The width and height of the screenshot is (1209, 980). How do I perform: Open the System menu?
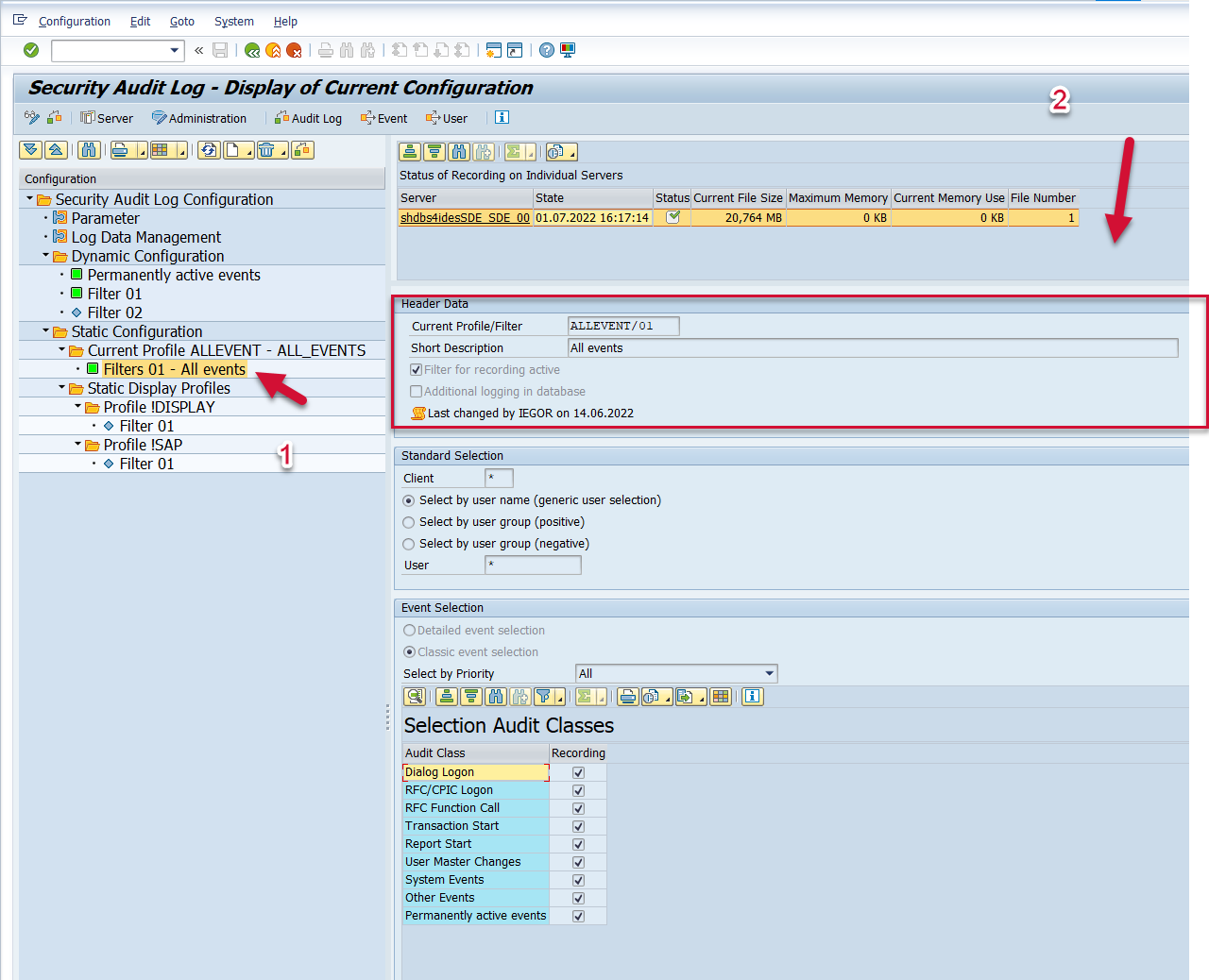(x=233, y=21)
